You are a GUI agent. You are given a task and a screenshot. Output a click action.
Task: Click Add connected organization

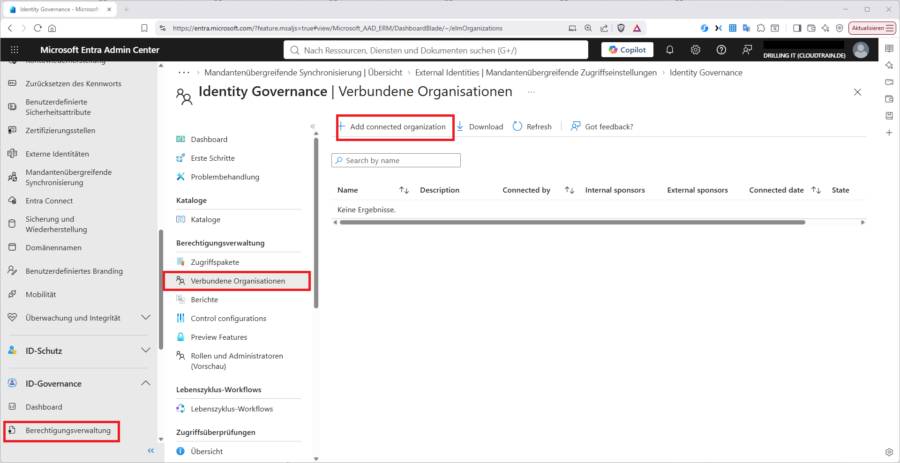pos(395,126)
